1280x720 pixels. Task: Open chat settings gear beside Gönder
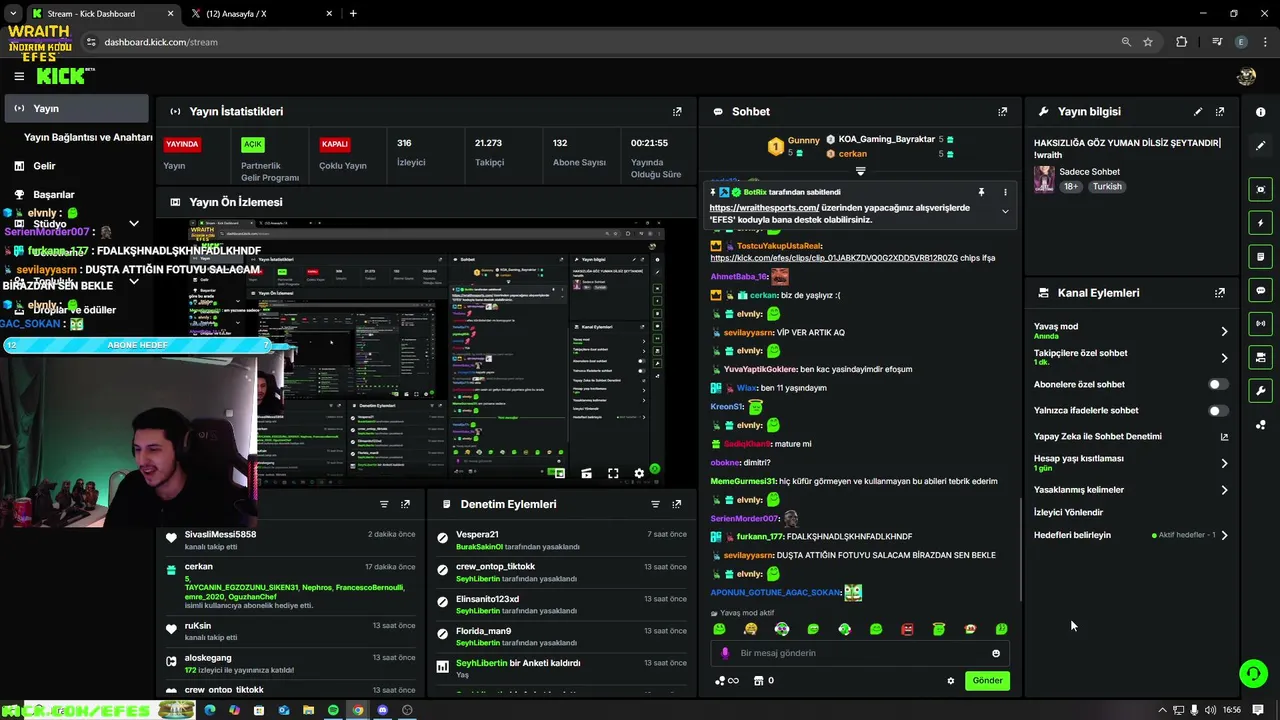950,681
